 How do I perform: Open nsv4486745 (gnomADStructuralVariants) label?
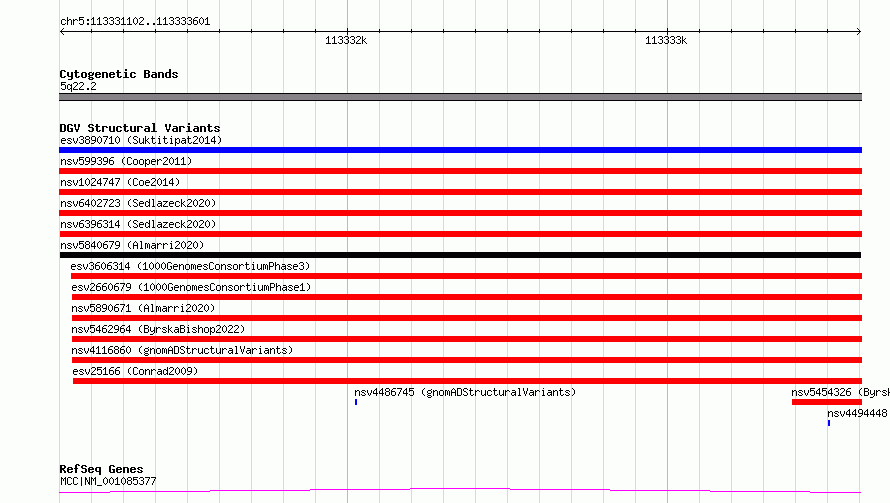465,392
